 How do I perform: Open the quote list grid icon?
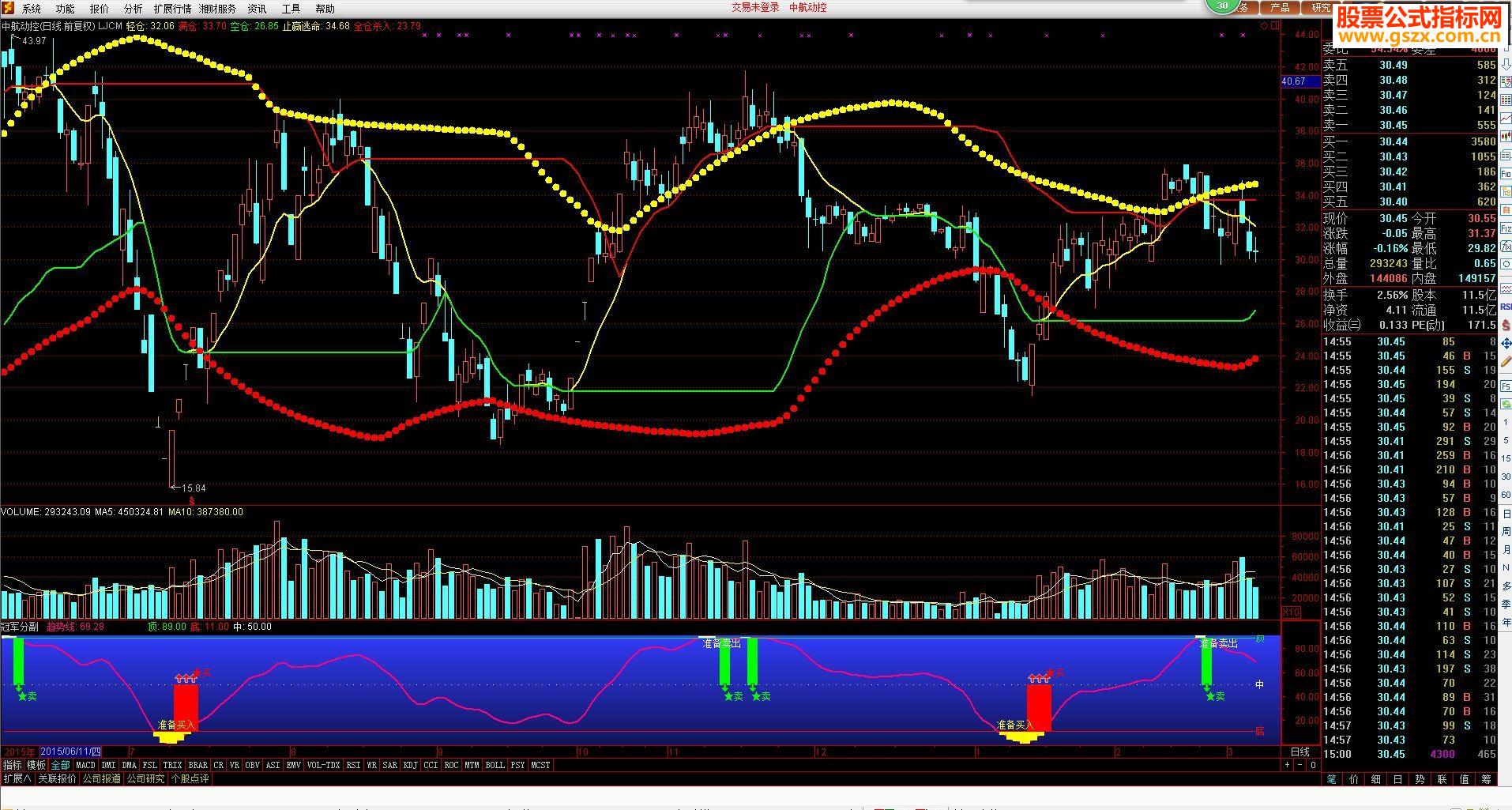pyautogui.click(x=1506, y=99)
